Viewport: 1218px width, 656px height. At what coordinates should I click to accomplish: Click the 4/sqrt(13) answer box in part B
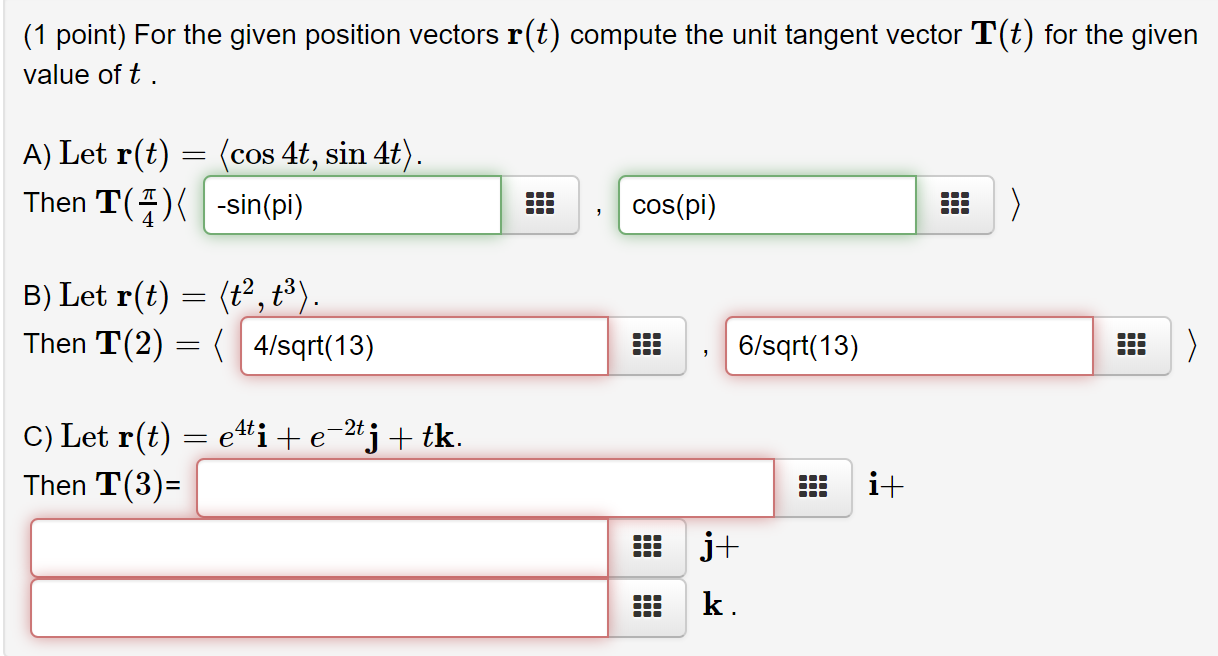point(422,346)
